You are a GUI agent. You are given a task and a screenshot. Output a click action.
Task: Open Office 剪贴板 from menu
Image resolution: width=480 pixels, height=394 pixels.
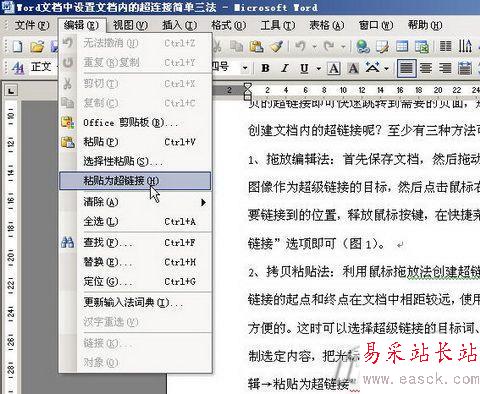pos(135,123)
